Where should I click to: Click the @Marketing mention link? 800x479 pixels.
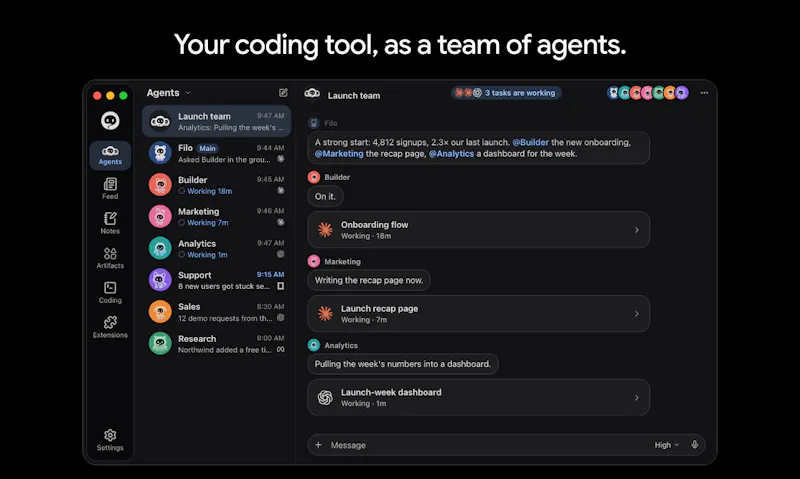click(339, 154)
